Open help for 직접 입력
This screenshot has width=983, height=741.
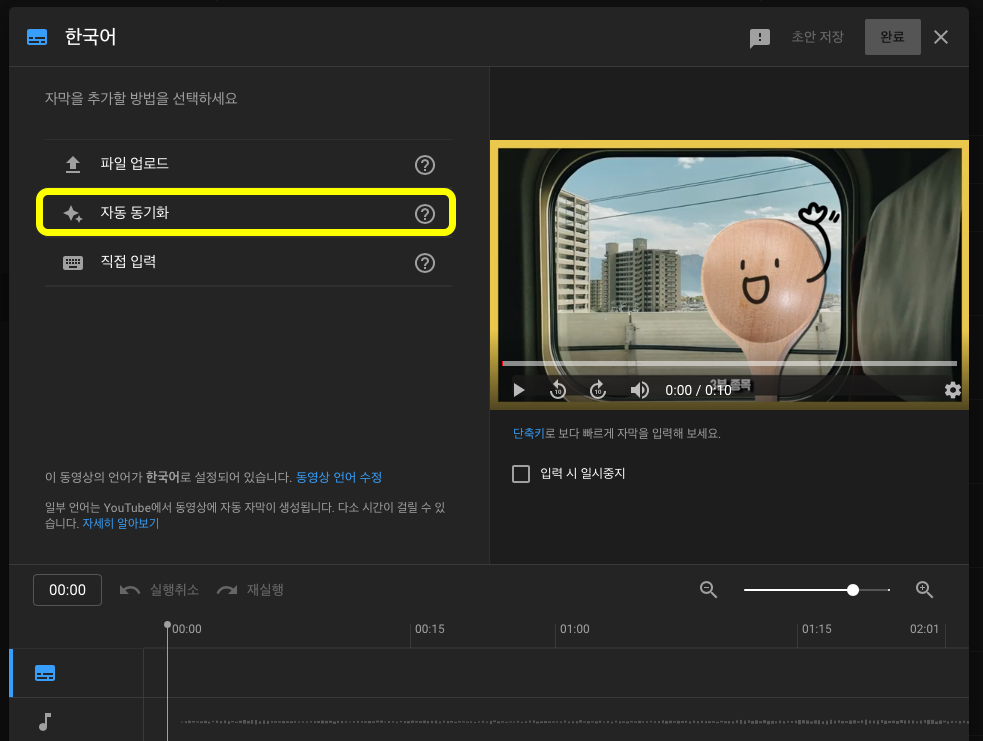point(425,263)
